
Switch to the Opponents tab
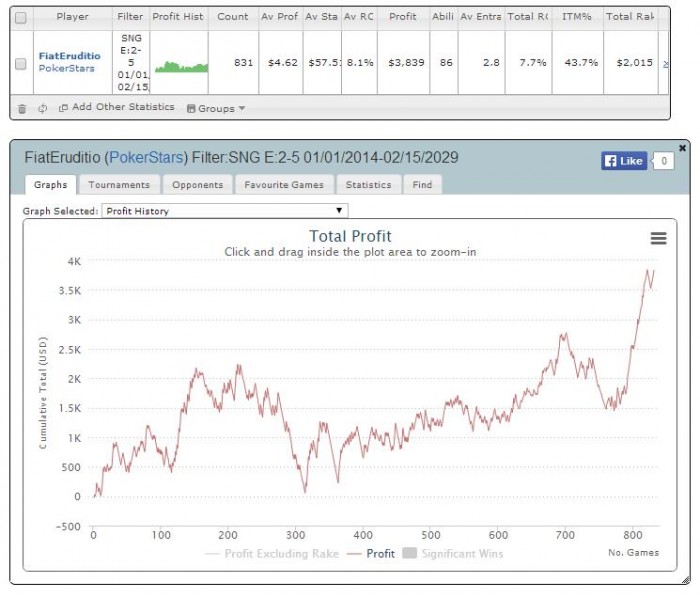pos(198,185)
